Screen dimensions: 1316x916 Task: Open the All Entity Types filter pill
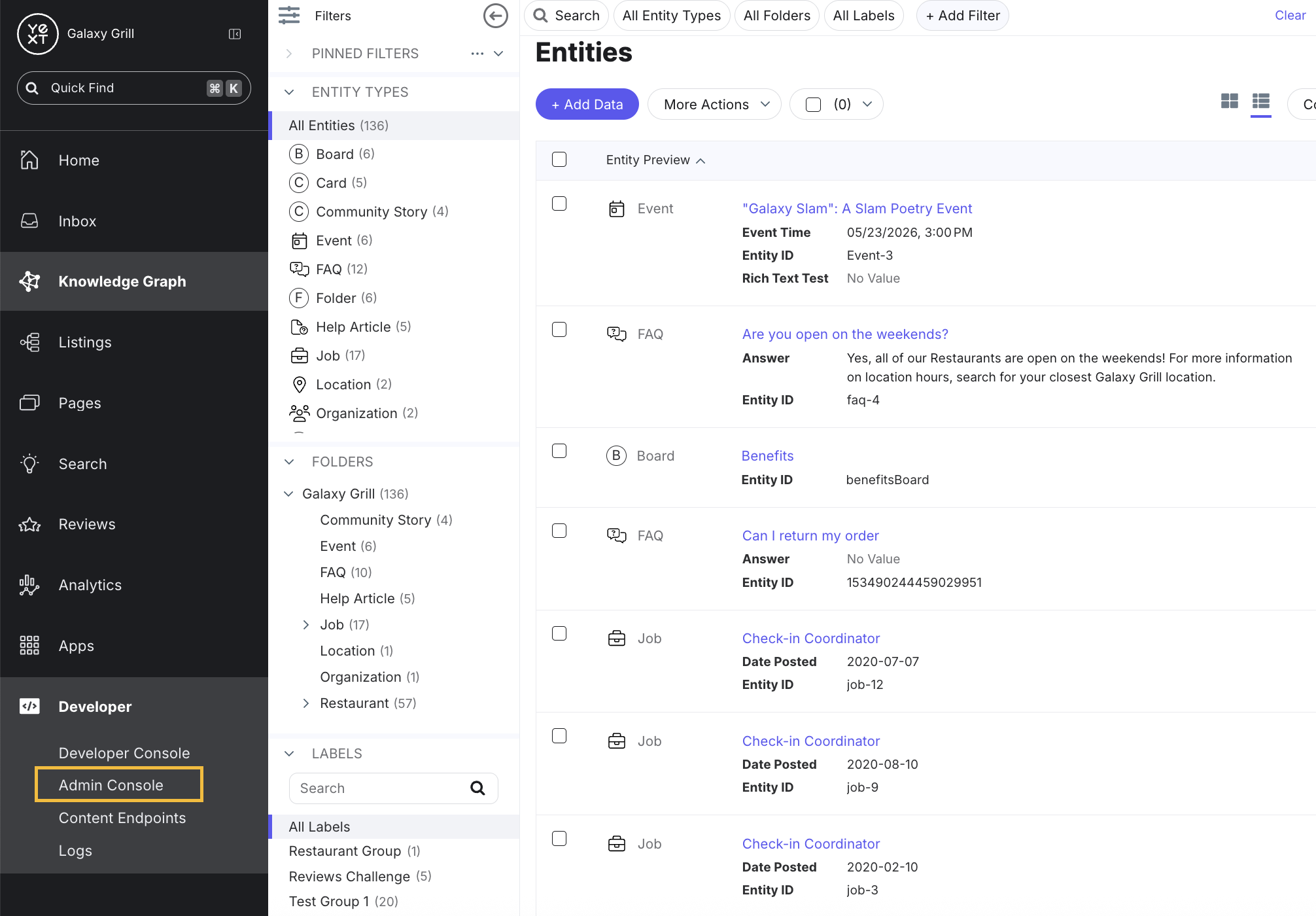pyautogui.click(x=672, y=16)
